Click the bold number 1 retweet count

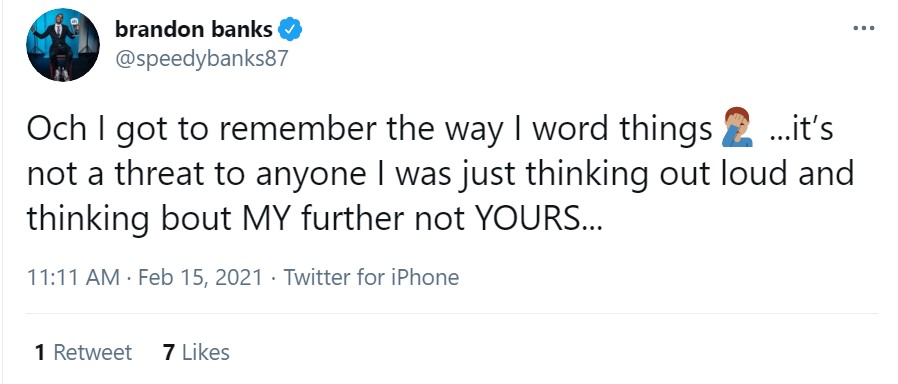[40, 353]
